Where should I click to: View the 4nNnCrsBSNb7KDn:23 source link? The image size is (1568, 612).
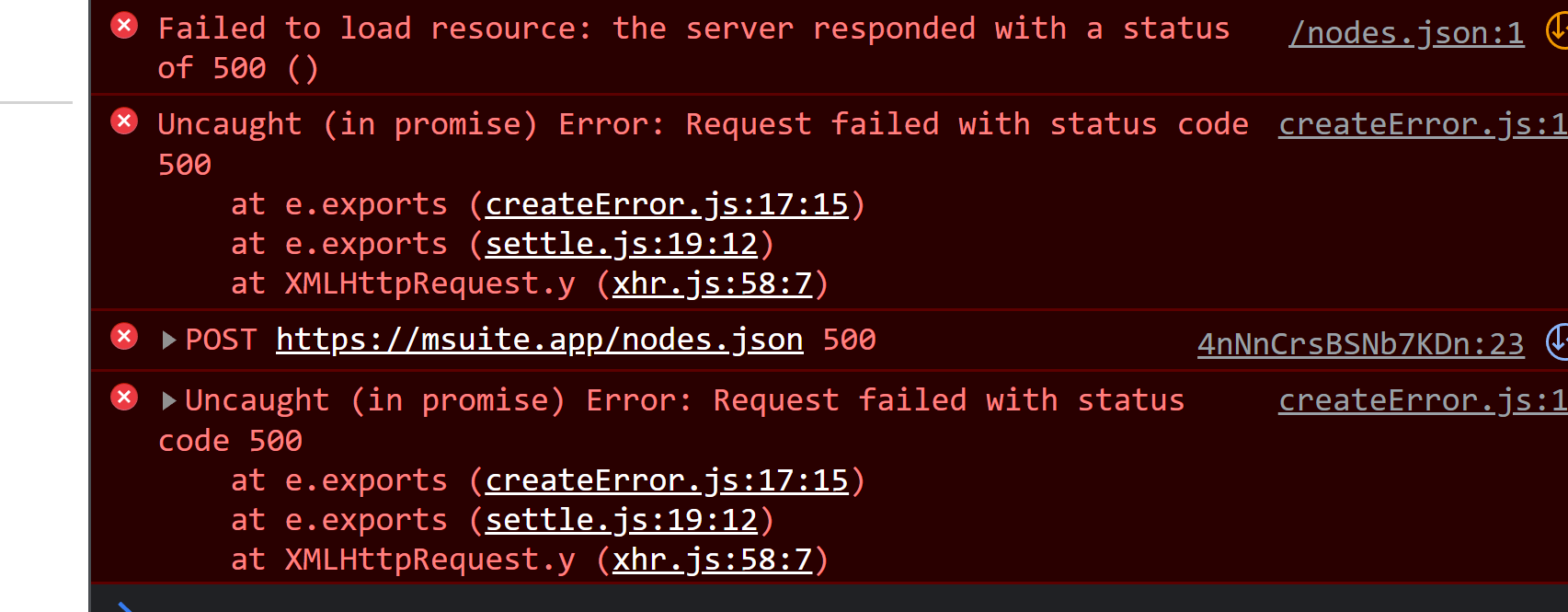pyautogui.click(x=1359, y=343)
